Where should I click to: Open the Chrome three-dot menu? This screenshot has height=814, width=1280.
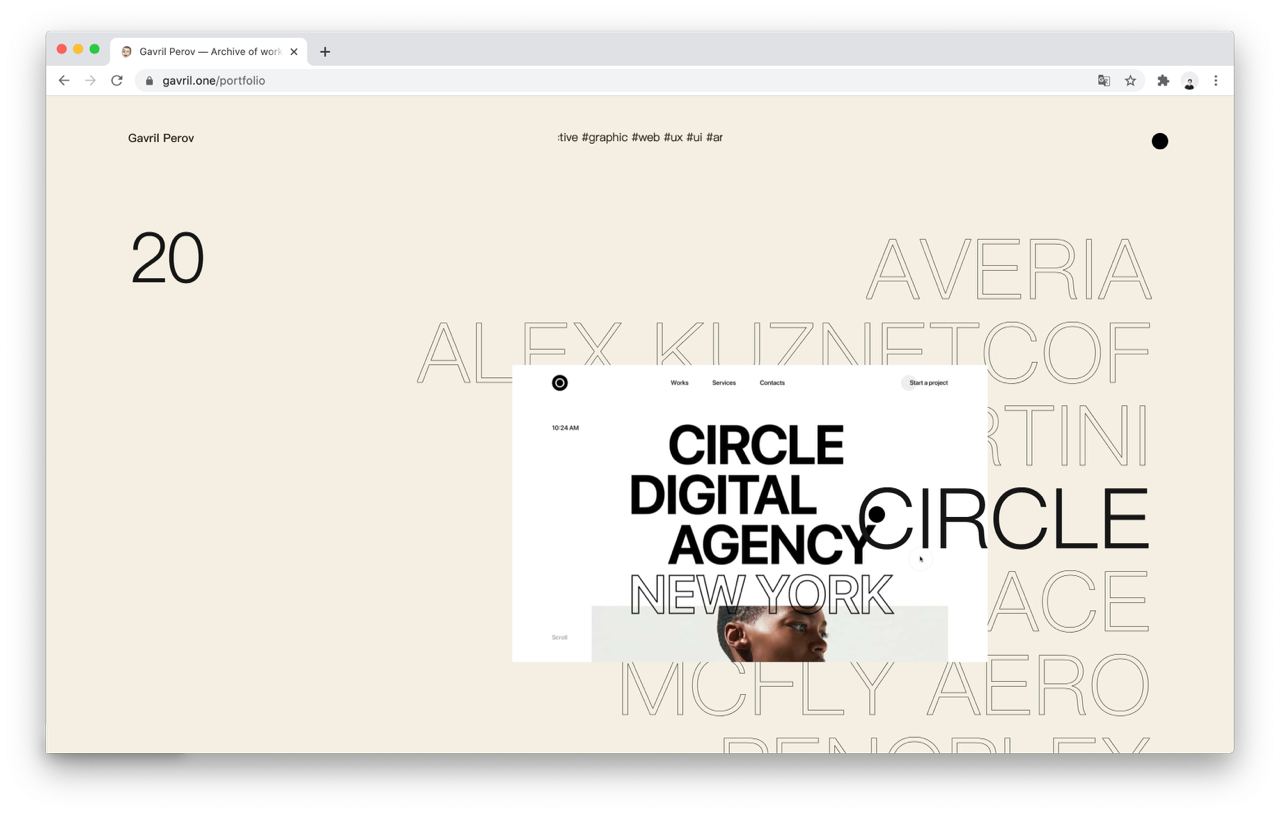pyautogui.click(x=1216, y=81)
